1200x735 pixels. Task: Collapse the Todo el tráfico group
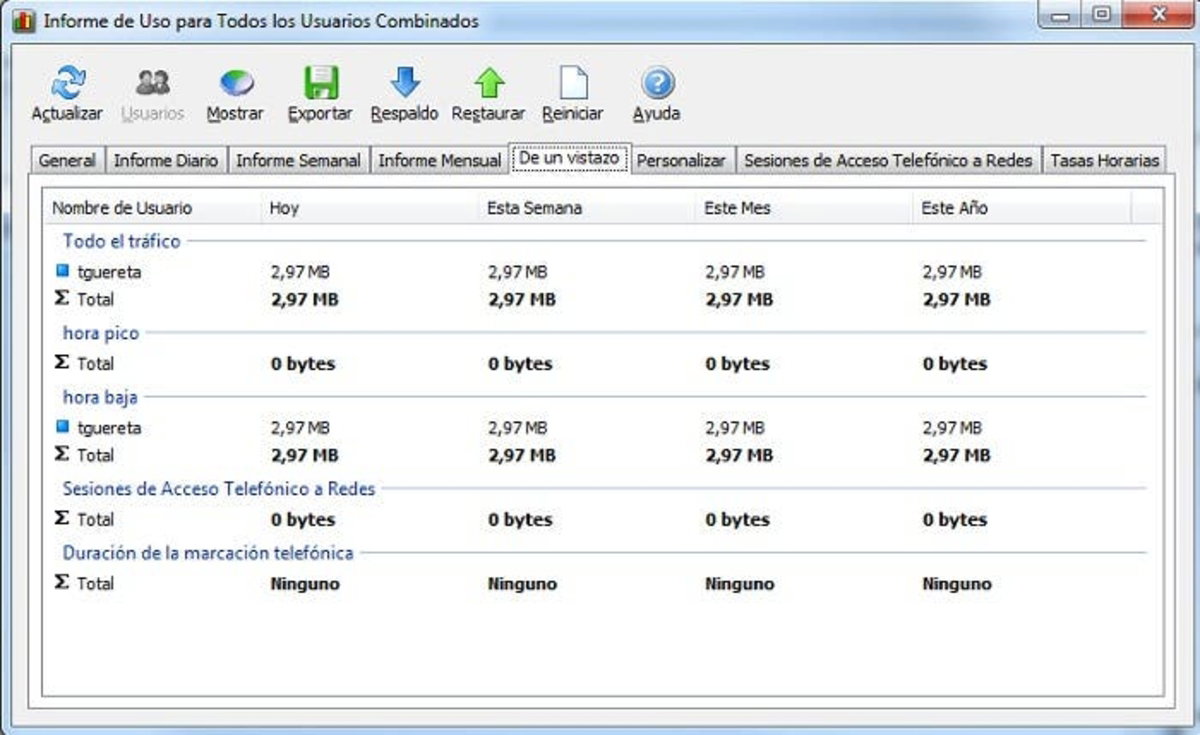[x=121, y=240]
